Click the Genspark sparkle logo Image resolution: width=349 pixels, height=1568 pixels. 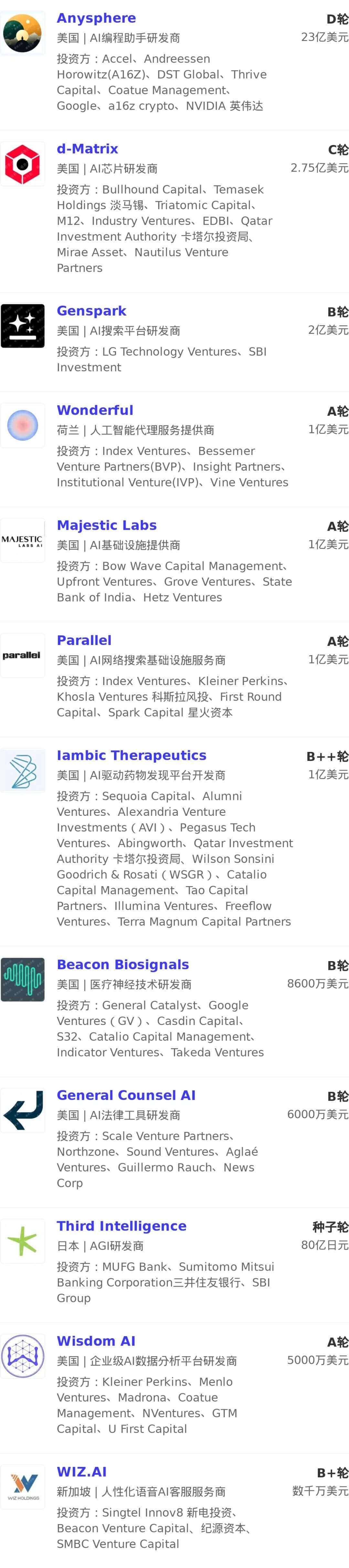pyautogui.click(x=23, y=326)
